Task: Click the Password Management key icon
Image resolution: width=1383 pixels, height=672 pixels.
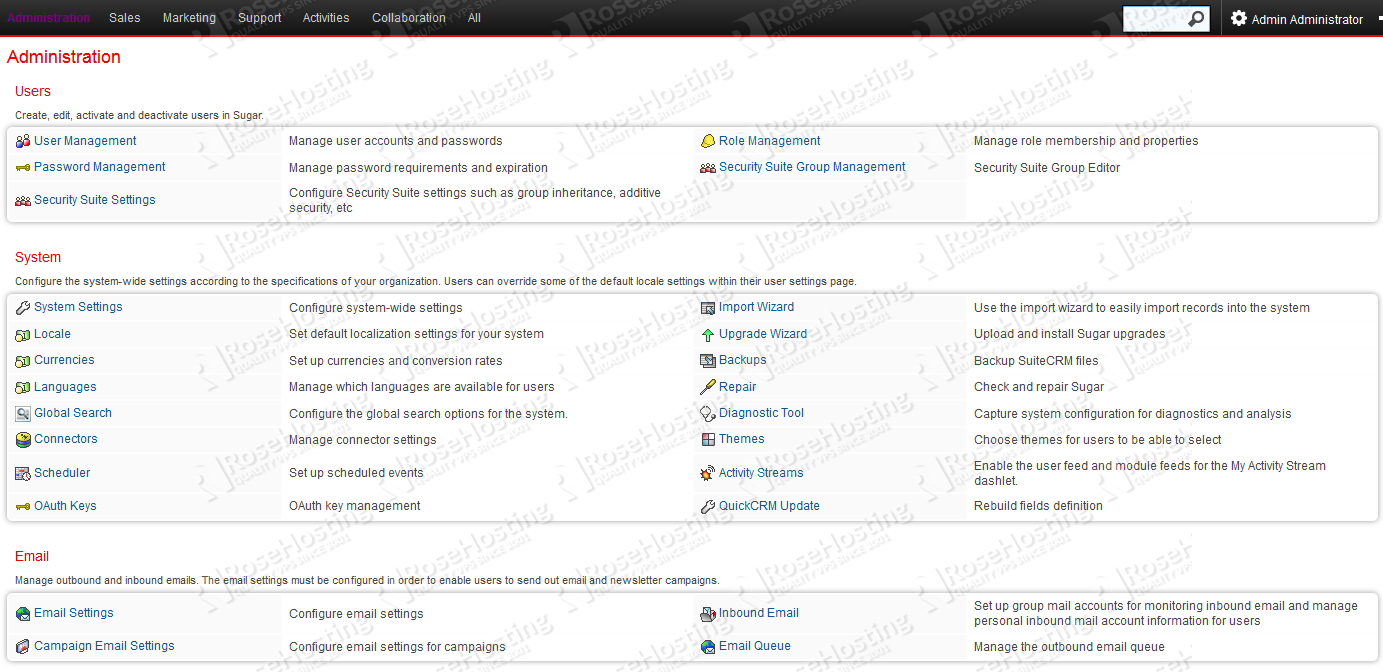Action: (23, 167)
